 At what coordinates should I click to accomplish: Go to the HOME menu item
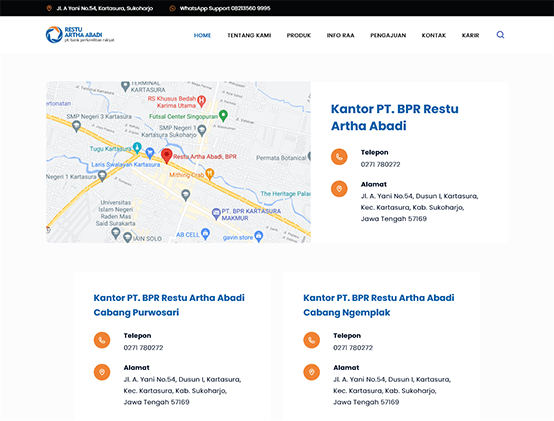(x=202, y=35)
